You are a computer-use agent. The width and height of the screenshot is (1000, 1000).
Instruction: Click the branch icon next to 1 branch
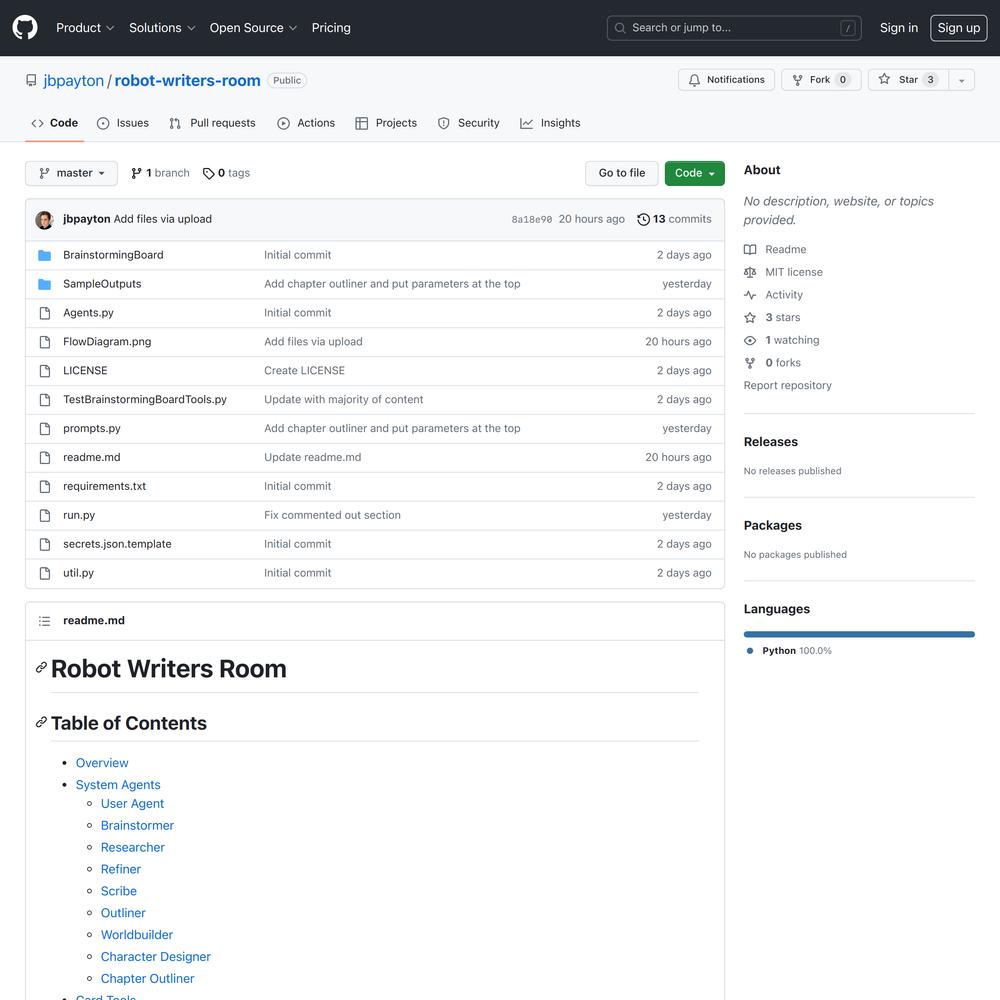[136, 173]
